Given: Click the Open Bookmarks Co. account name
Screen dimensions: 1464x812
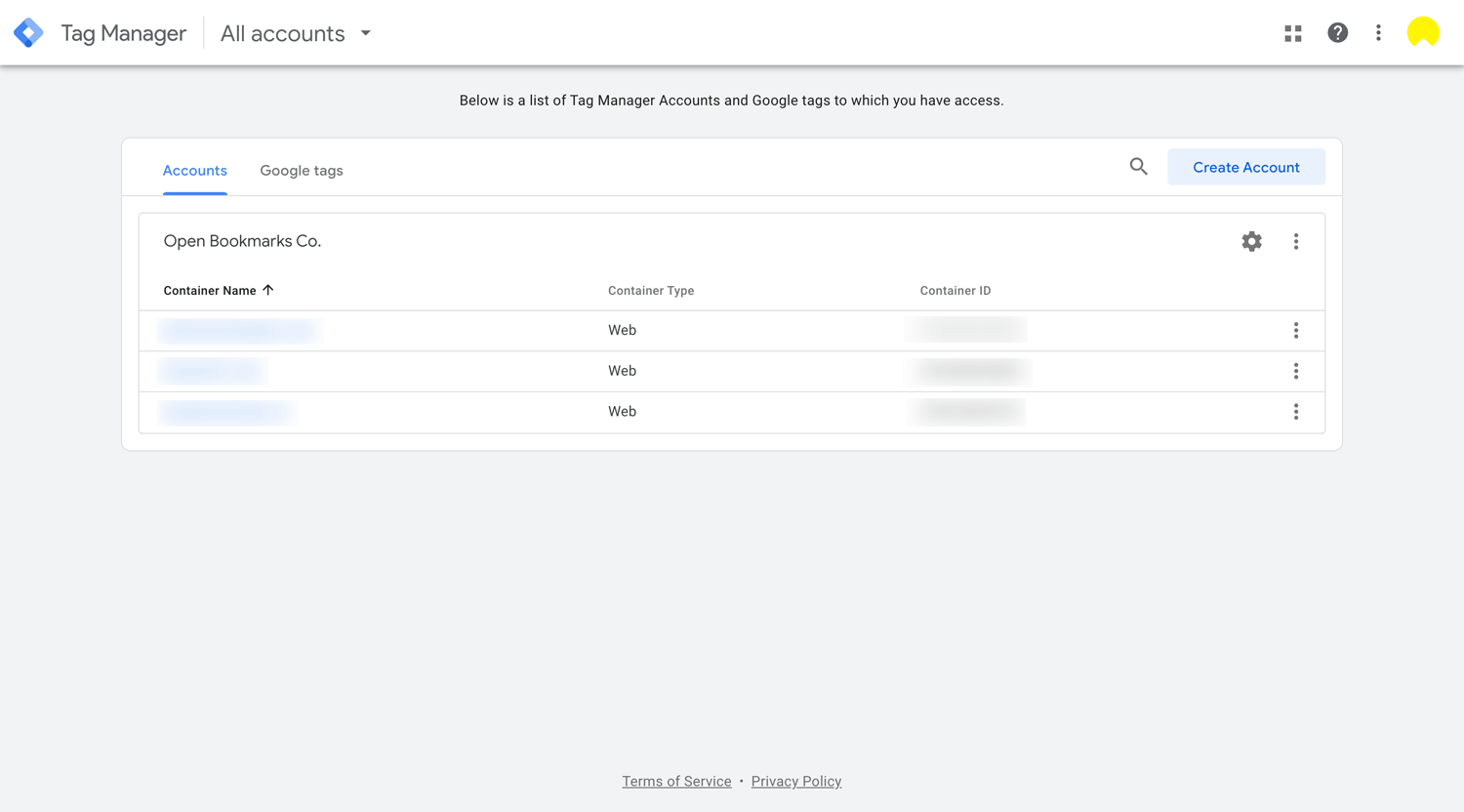Looking at the screenshot, I should pyautogui.click(x=242, y=241).
